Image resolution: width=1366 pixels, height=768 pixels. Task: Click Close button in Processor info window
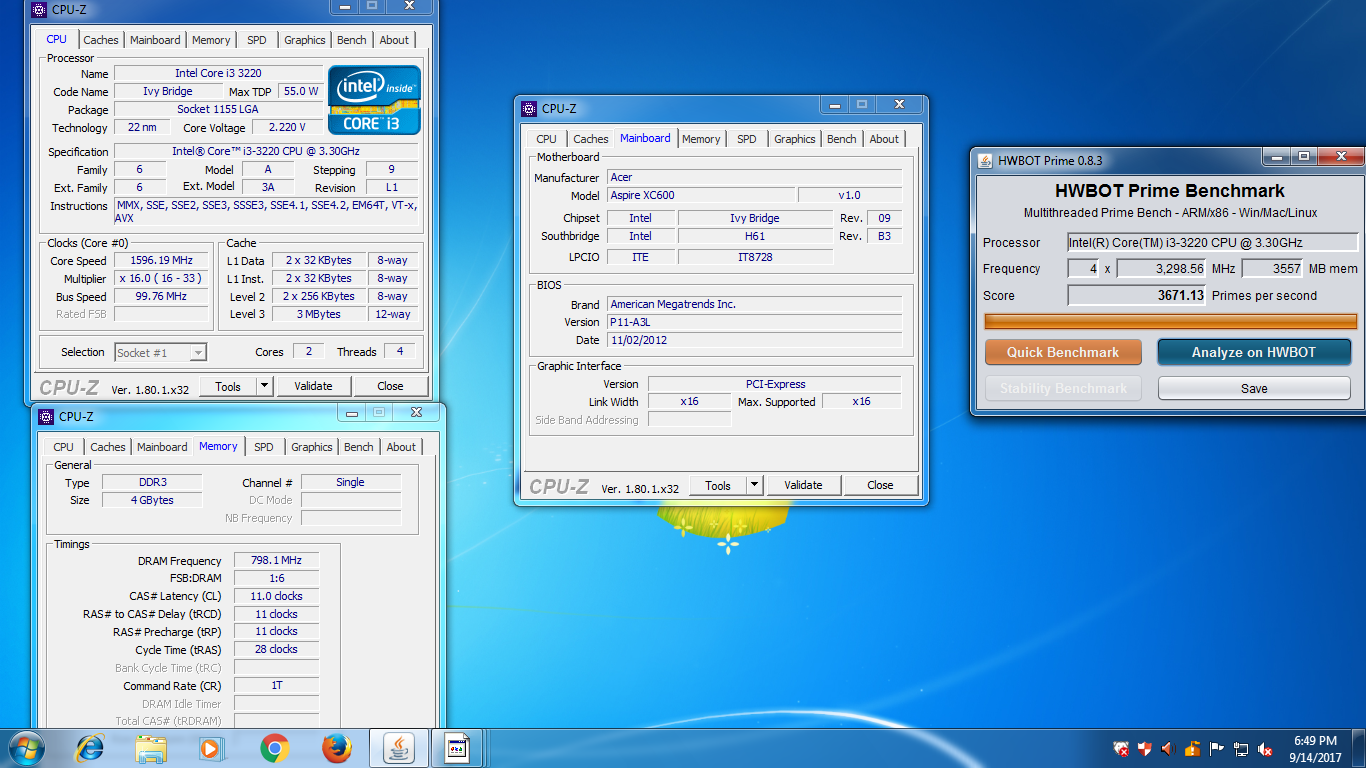tap(390, 386)
